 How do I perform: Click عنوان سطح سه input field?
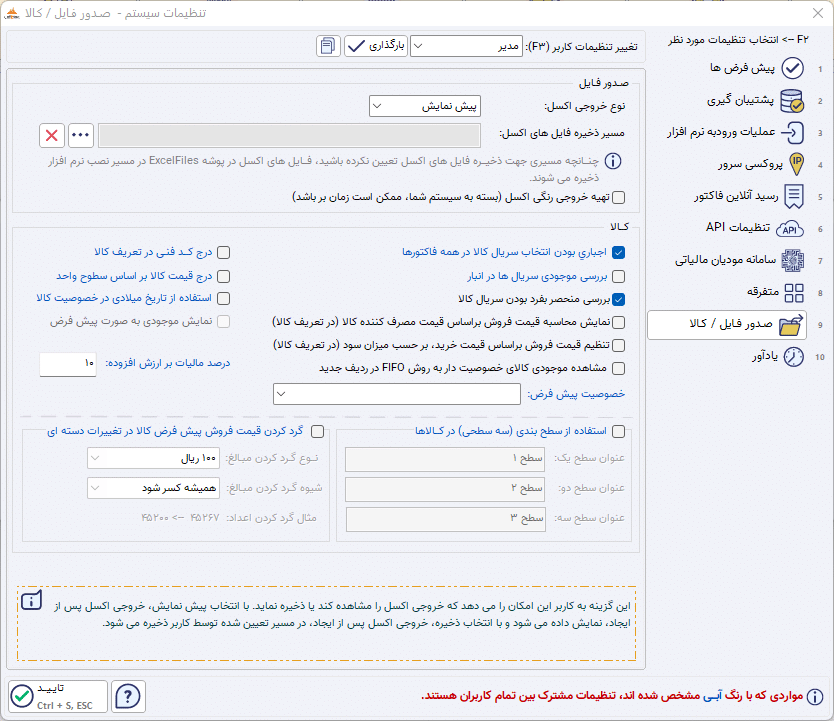click(445, 519)
